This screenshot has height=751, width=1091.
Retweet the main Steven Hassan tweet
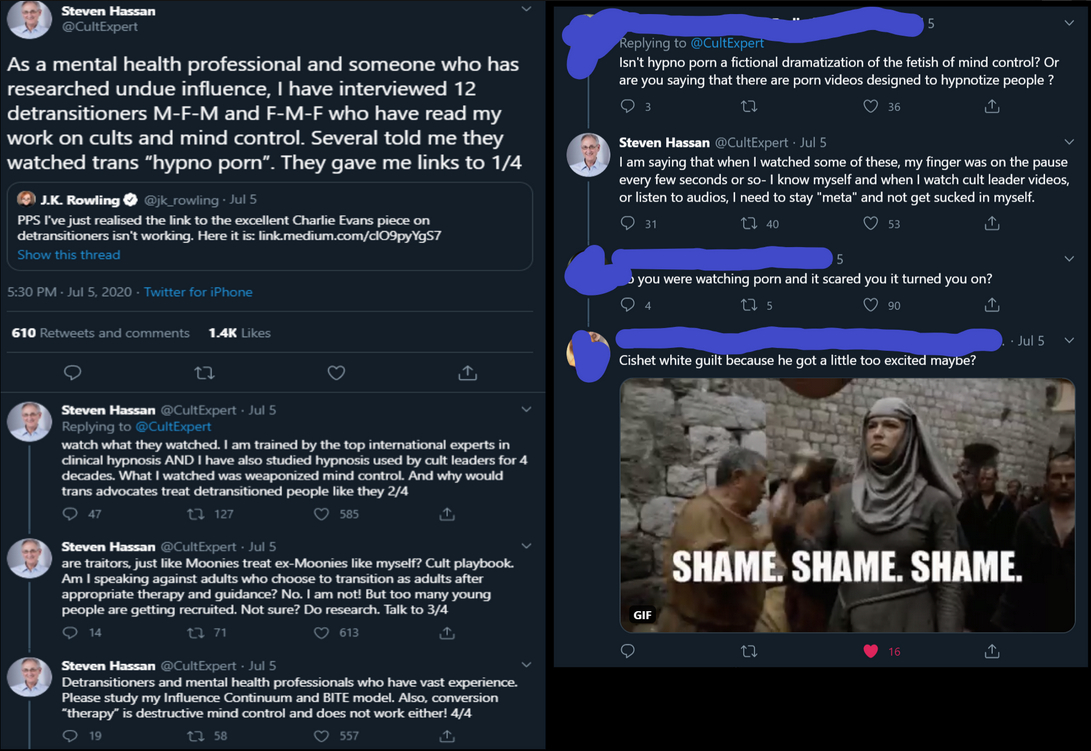[x=204, y=373]
